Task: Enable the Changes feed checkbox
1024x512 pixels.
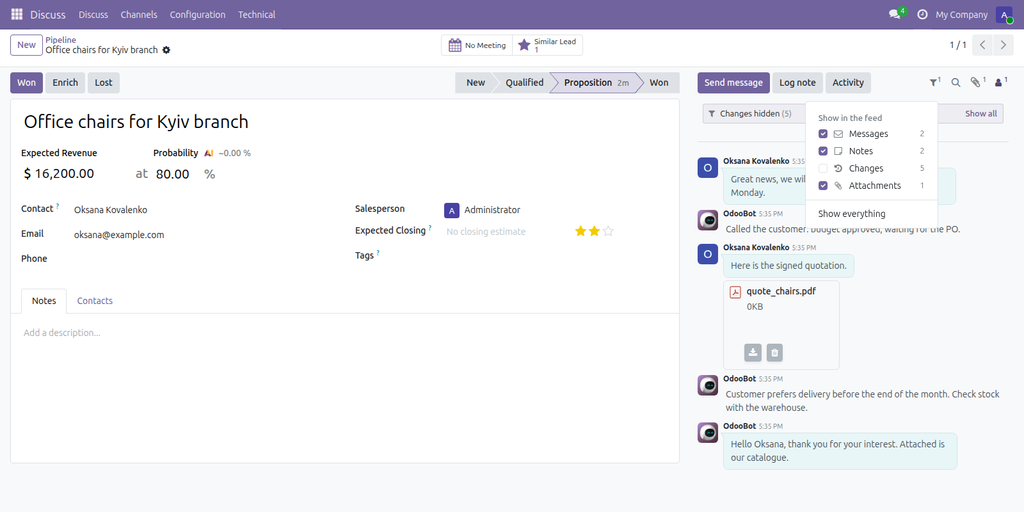Action: click(x=823, y=168)
